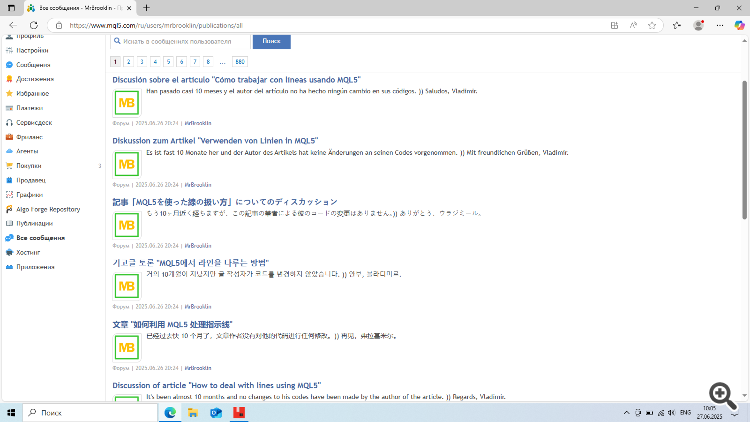Add page to favorites star
This screenshot has height=422, width=750.
pos(652,25)
